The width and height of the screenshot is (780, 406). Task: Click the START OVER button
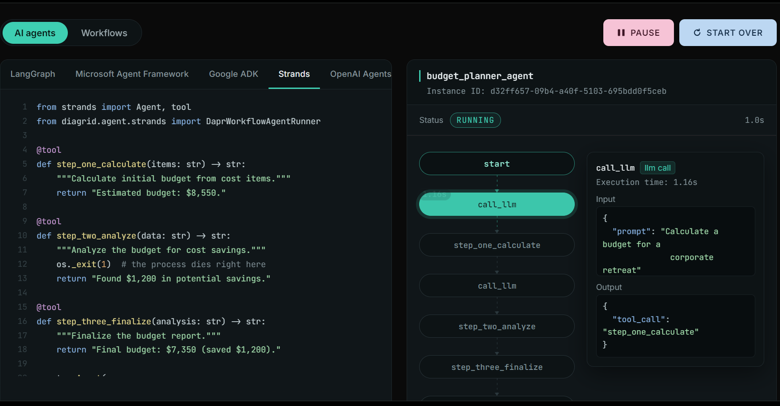pos(727,33)
